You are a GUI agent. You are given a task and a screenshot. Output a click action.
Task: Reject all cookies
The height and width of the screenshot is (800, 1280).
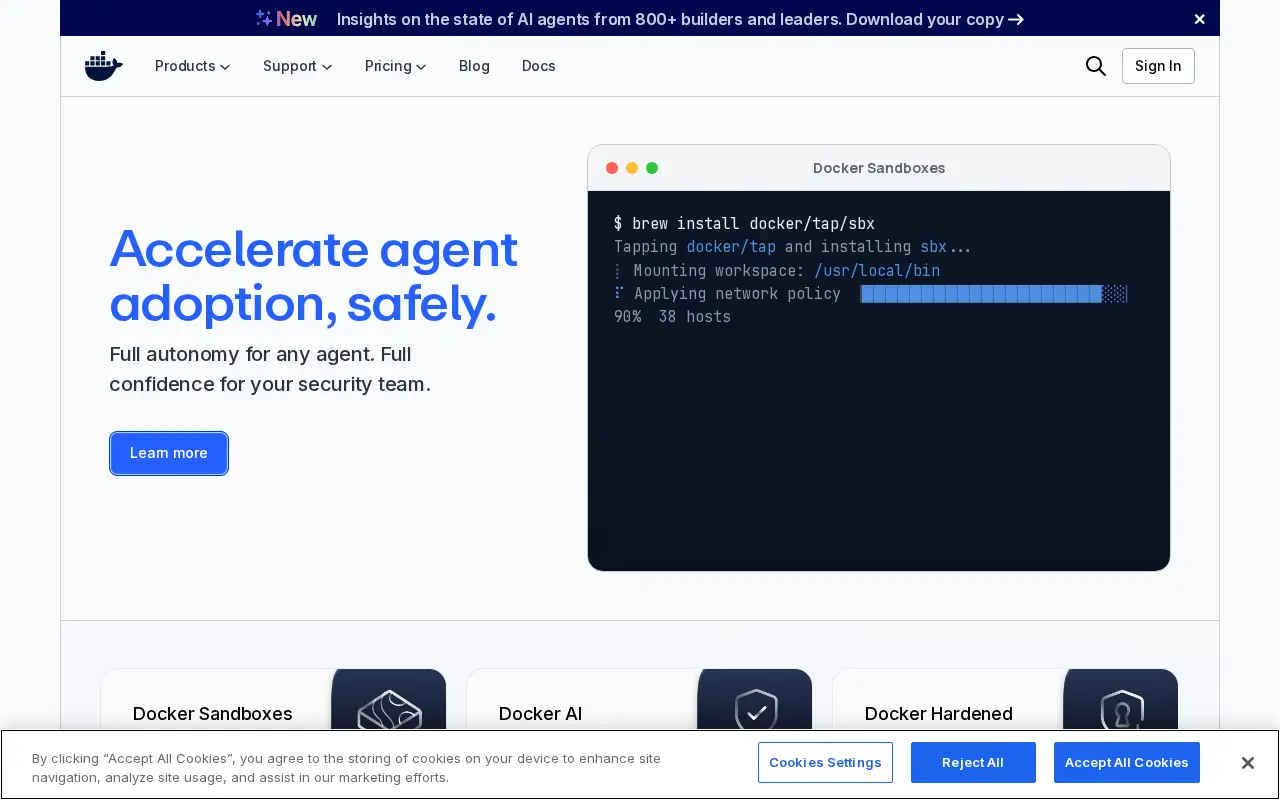pyautogui.click(x=973, y=763)
